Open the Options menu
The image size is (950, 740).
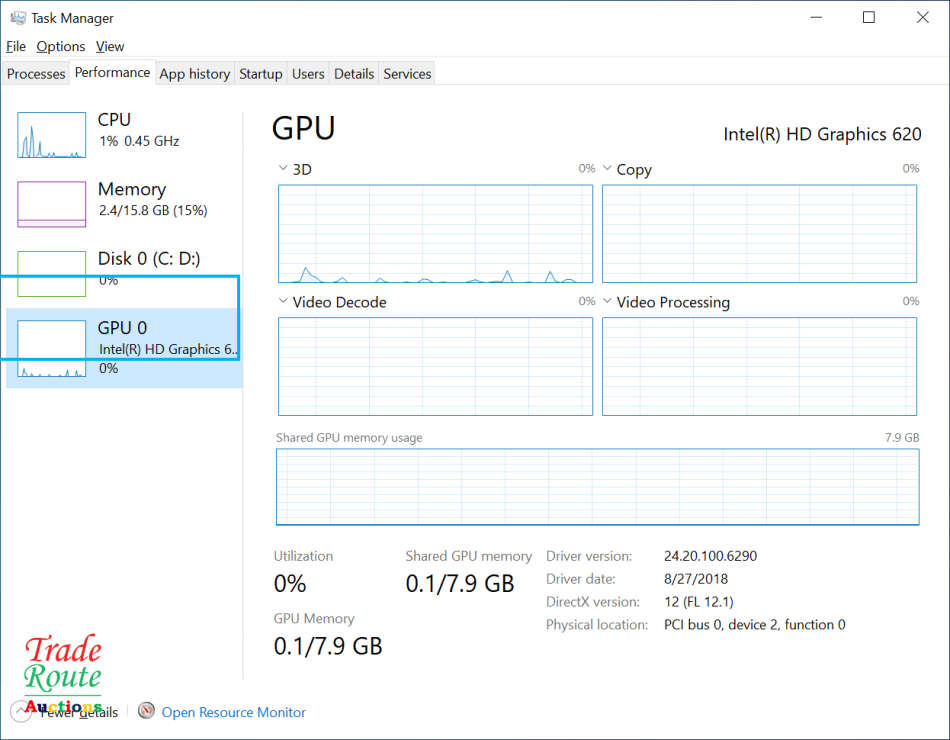[x=61, y=46]
